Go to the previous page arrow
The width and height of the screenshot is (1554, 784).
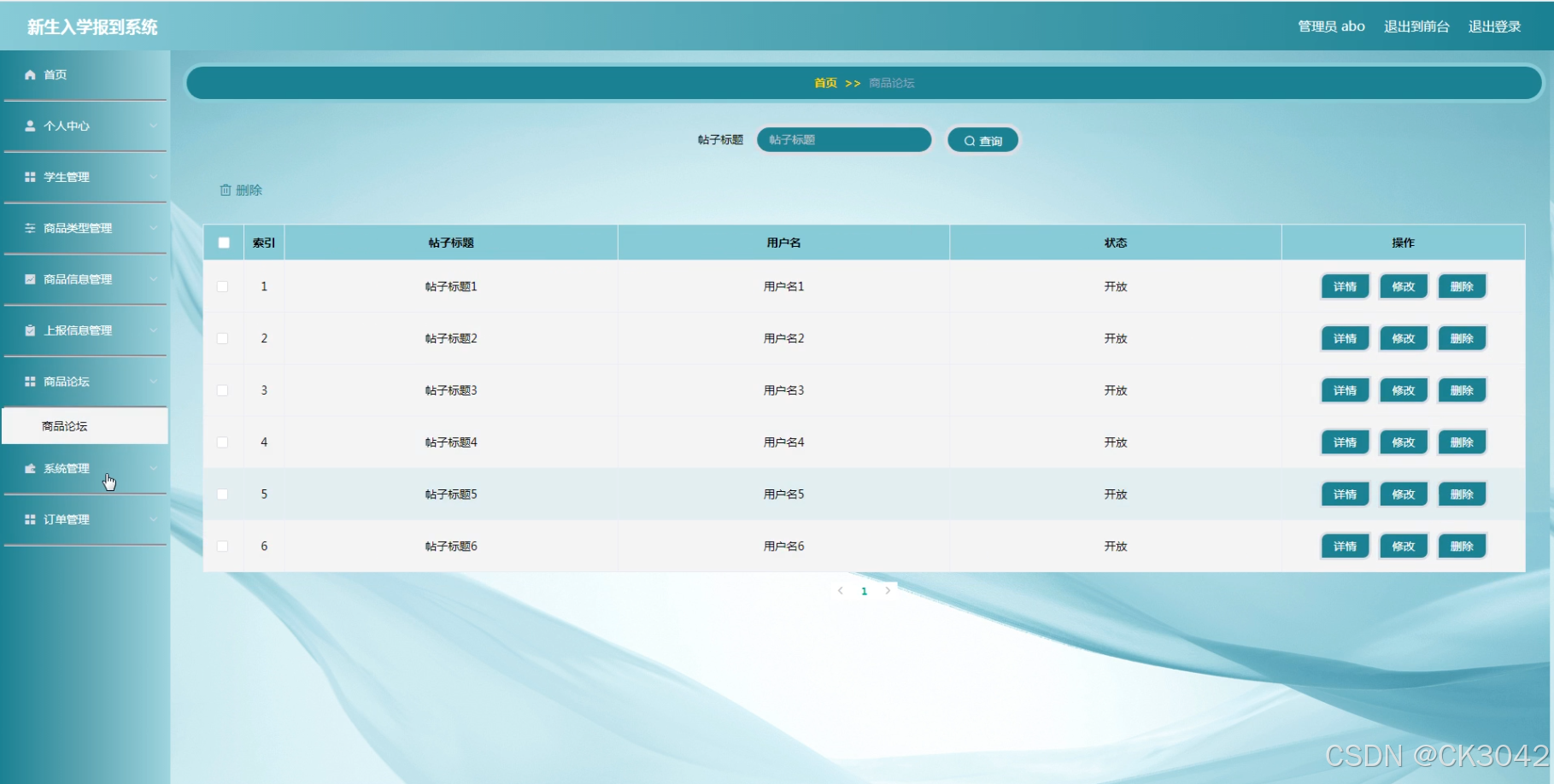[x=841, y=591]
